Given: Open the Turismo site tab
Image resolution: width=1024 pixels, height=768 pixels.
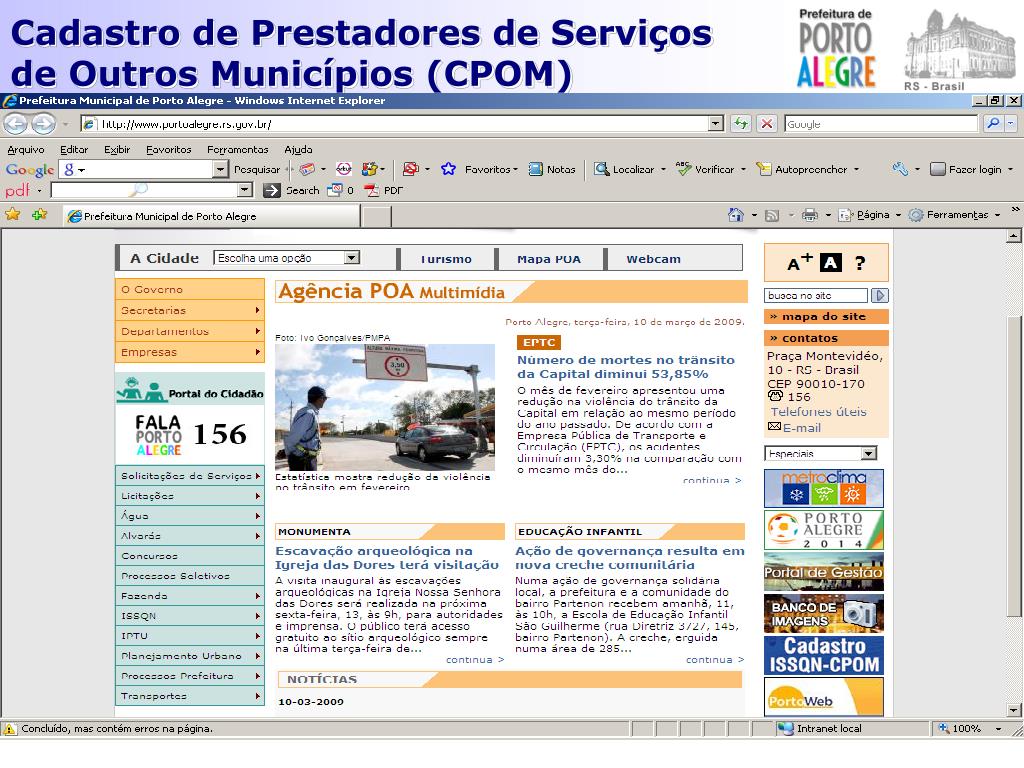Looking at the screenshot, I should click(446, 259).
